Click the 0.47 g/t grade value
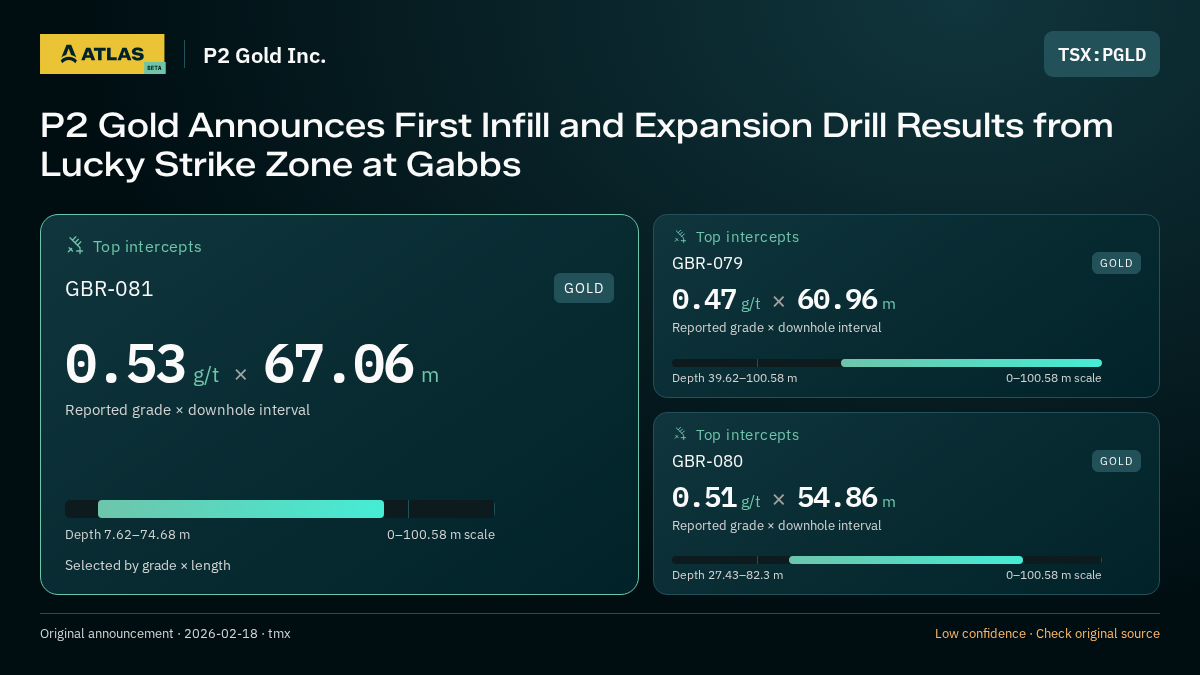The image size is (1200, 675). click(716, 300)
